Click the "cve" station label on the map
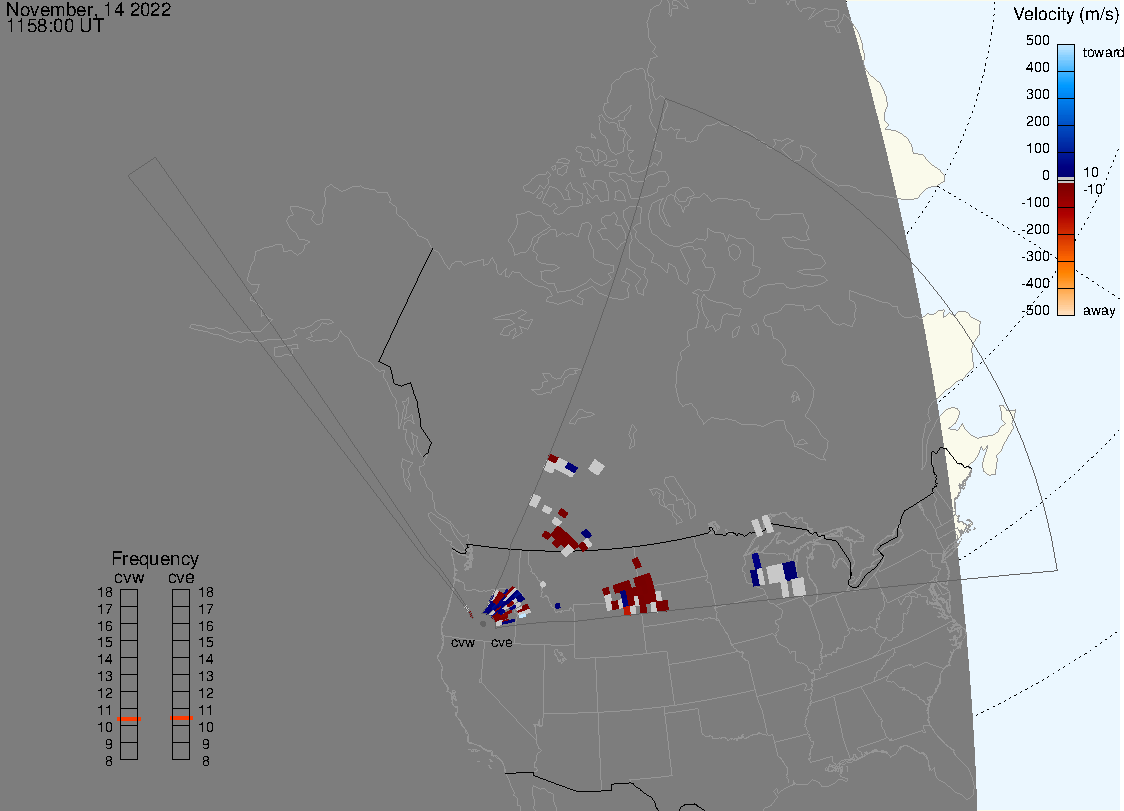 tap(502, 642)
